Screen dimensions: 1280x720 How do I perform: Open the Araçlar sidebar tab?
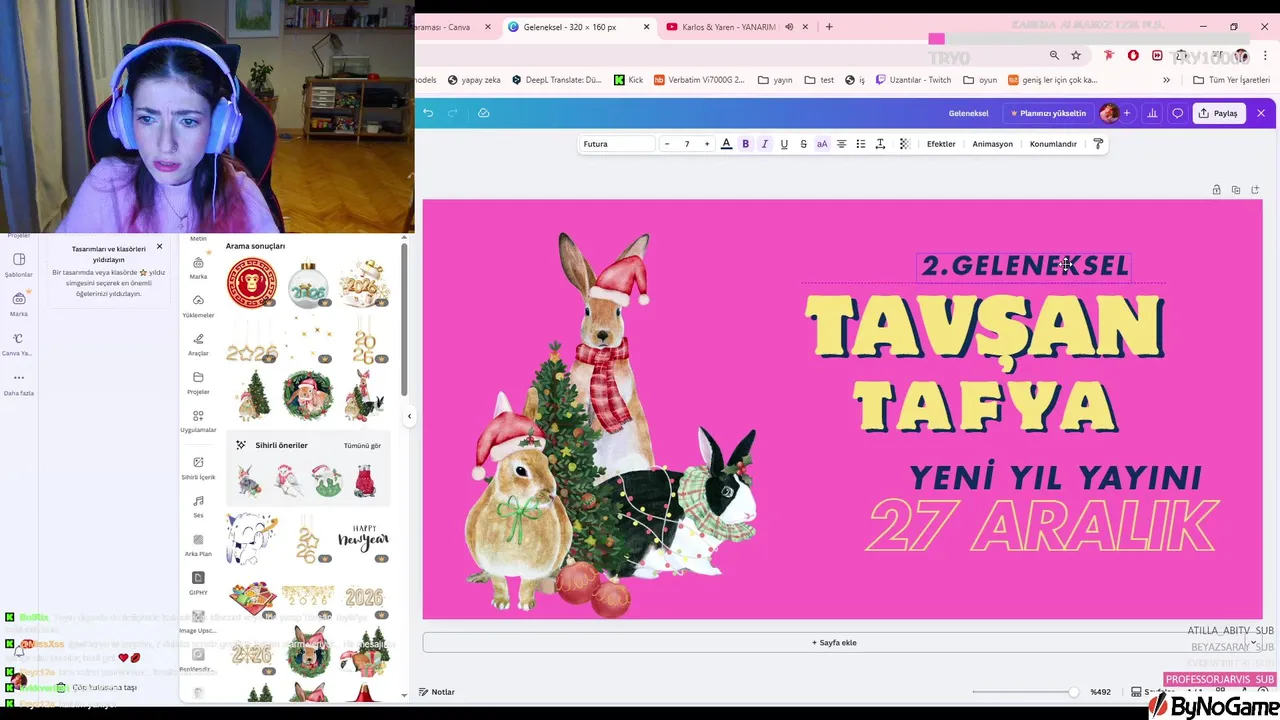tap(198, 344)
